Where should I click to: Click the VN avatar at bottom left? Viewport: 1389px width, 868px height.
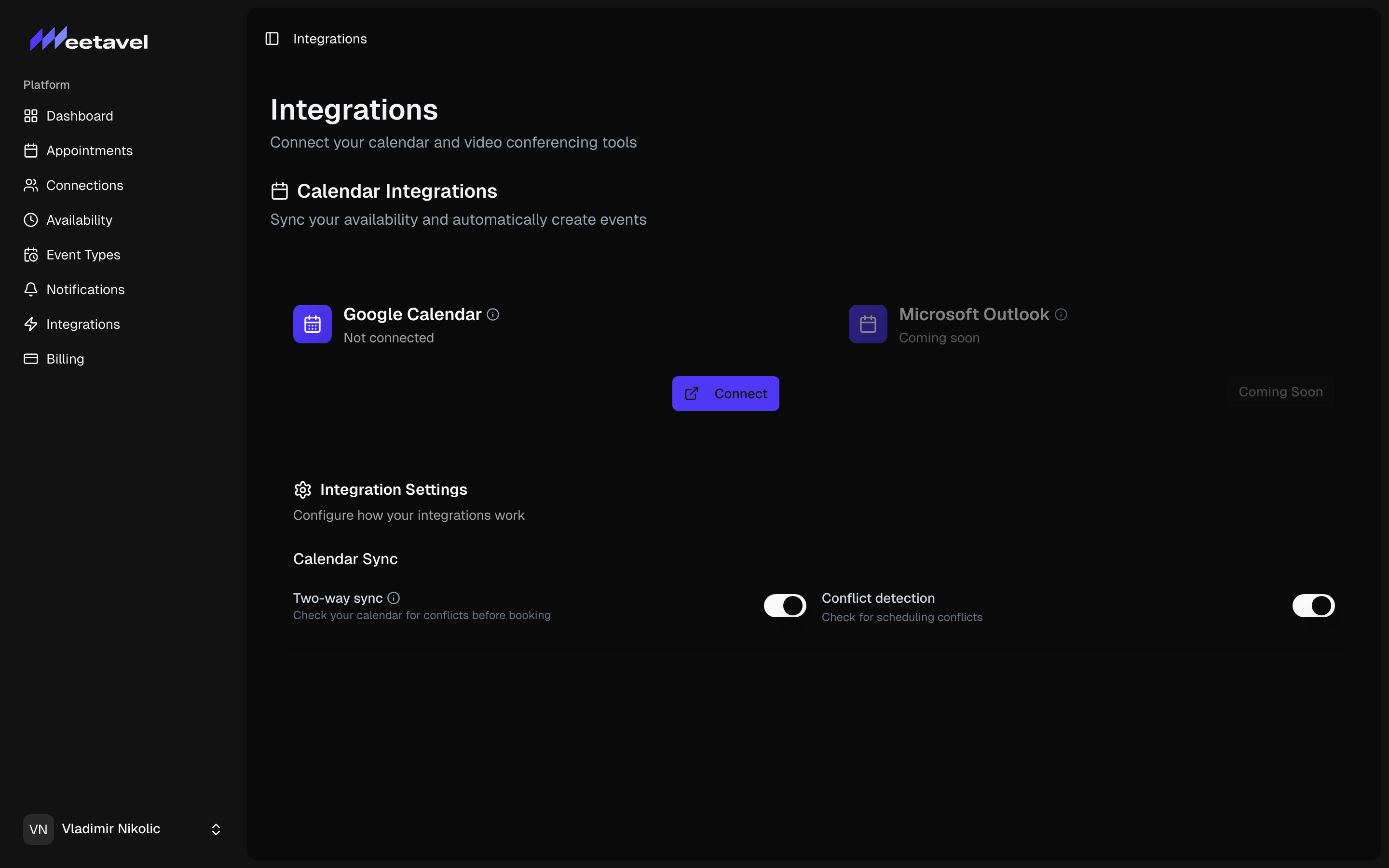pyautogui.click(x=38, y=829)
